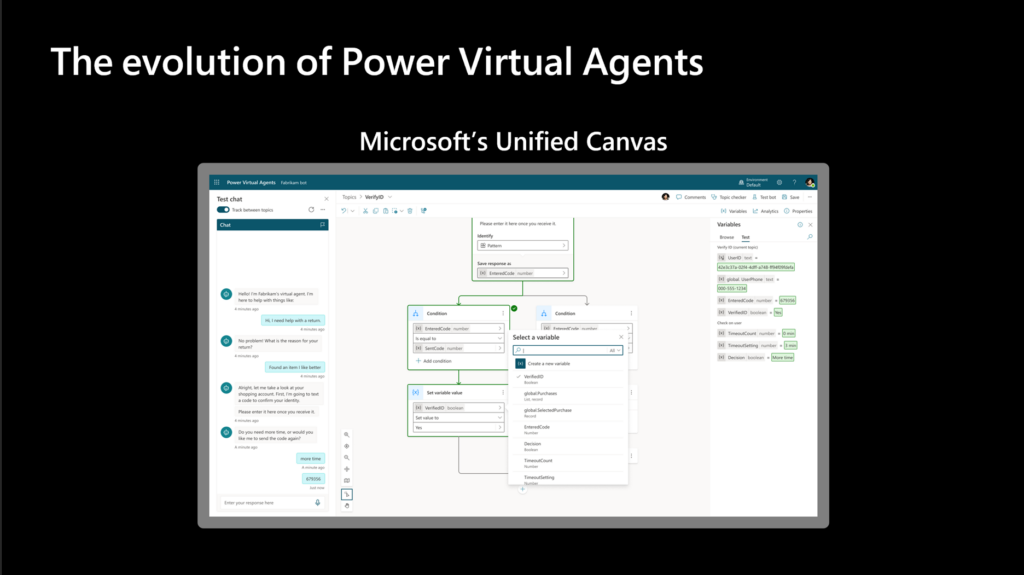1024x575 pixels.
Task: Click the delete trash icon in canvas toolbar
Action: click(x=409, y=210)
